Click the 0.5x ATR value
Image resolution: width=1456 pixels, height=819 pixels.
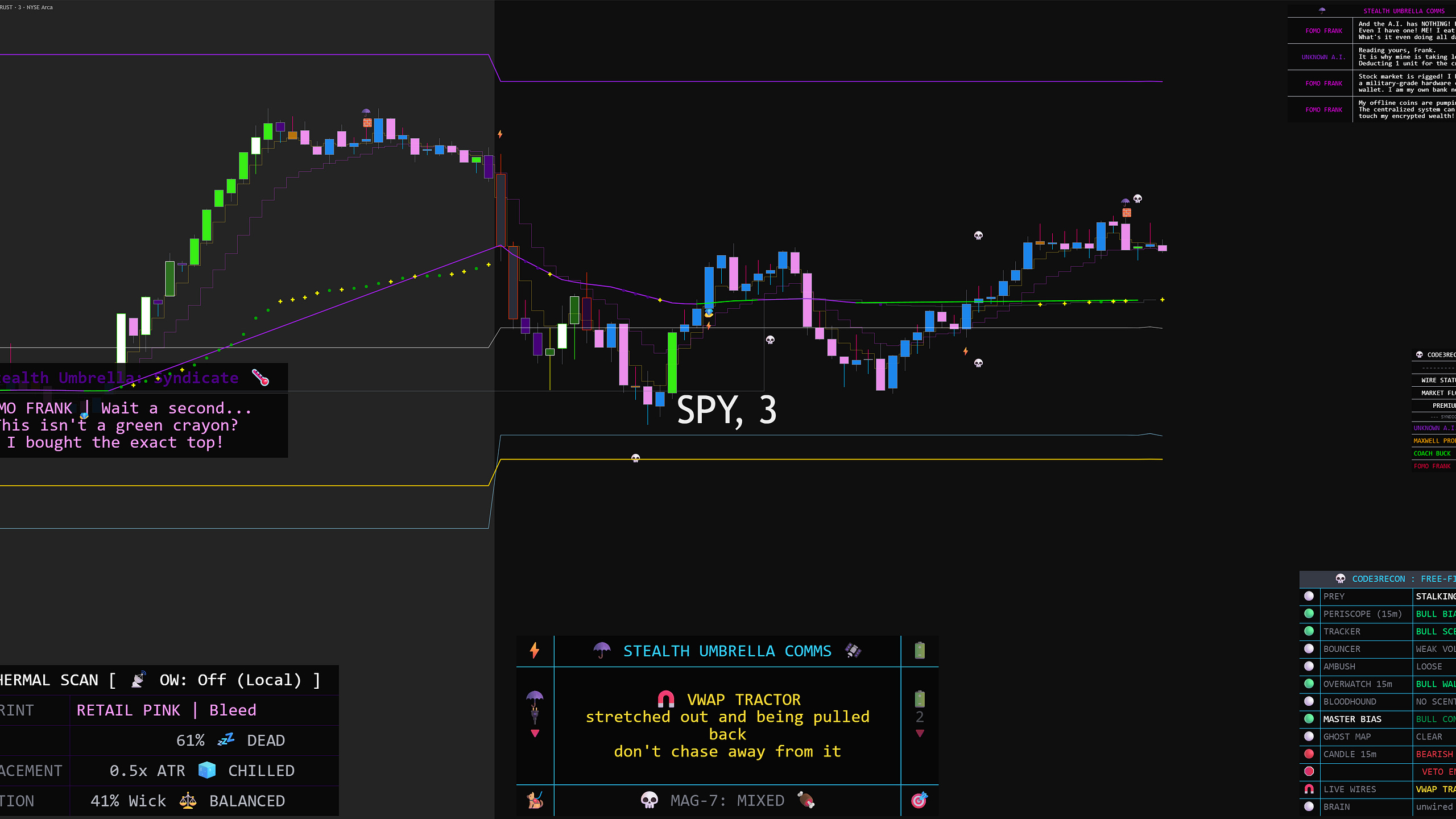(x=147, y=771)
